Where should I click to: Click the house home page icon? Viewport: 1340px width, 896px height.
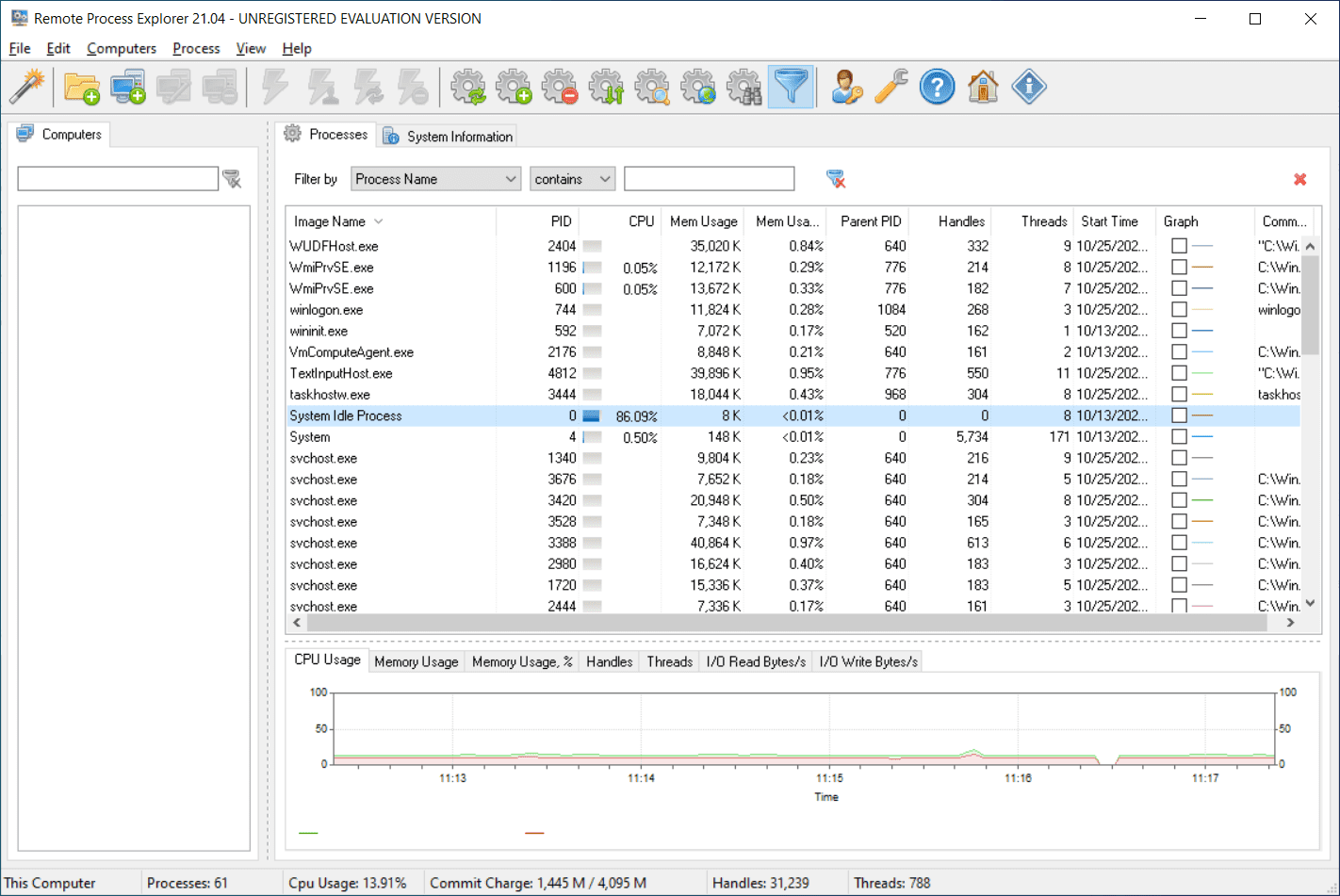click(983, 87)
